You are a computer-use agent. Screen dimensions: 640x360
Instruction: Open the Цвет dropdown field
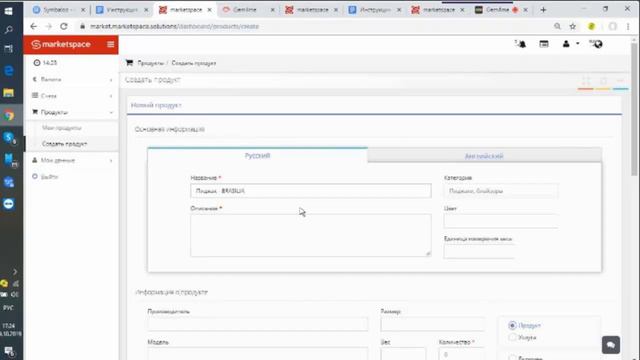pos(501,221)
